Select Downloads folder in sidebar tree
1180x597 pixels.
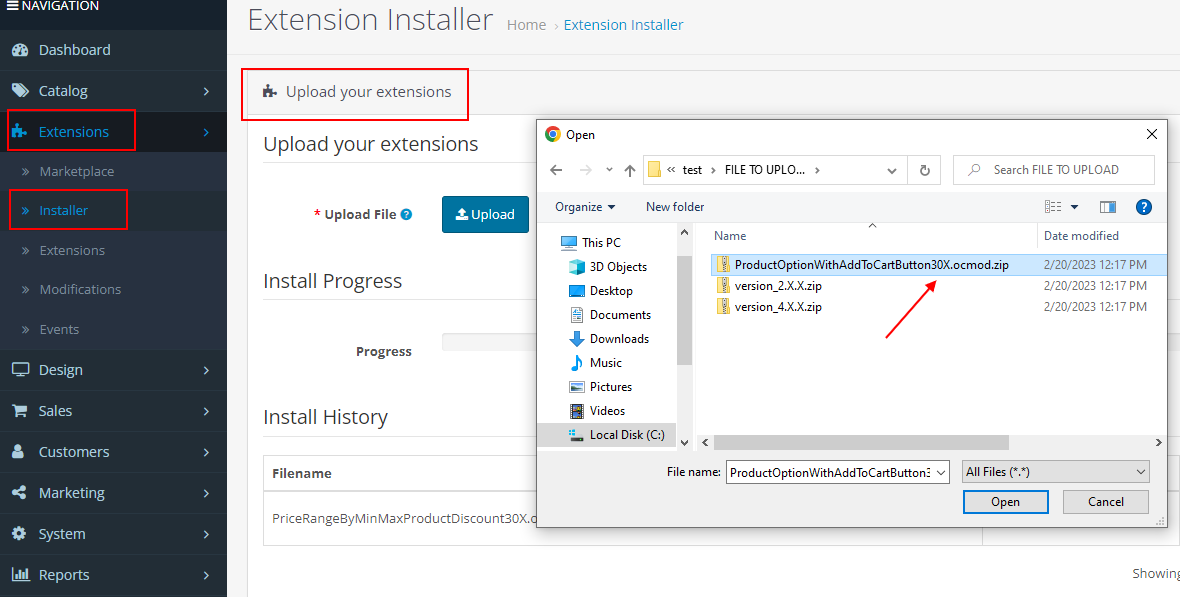pos(619,339)
